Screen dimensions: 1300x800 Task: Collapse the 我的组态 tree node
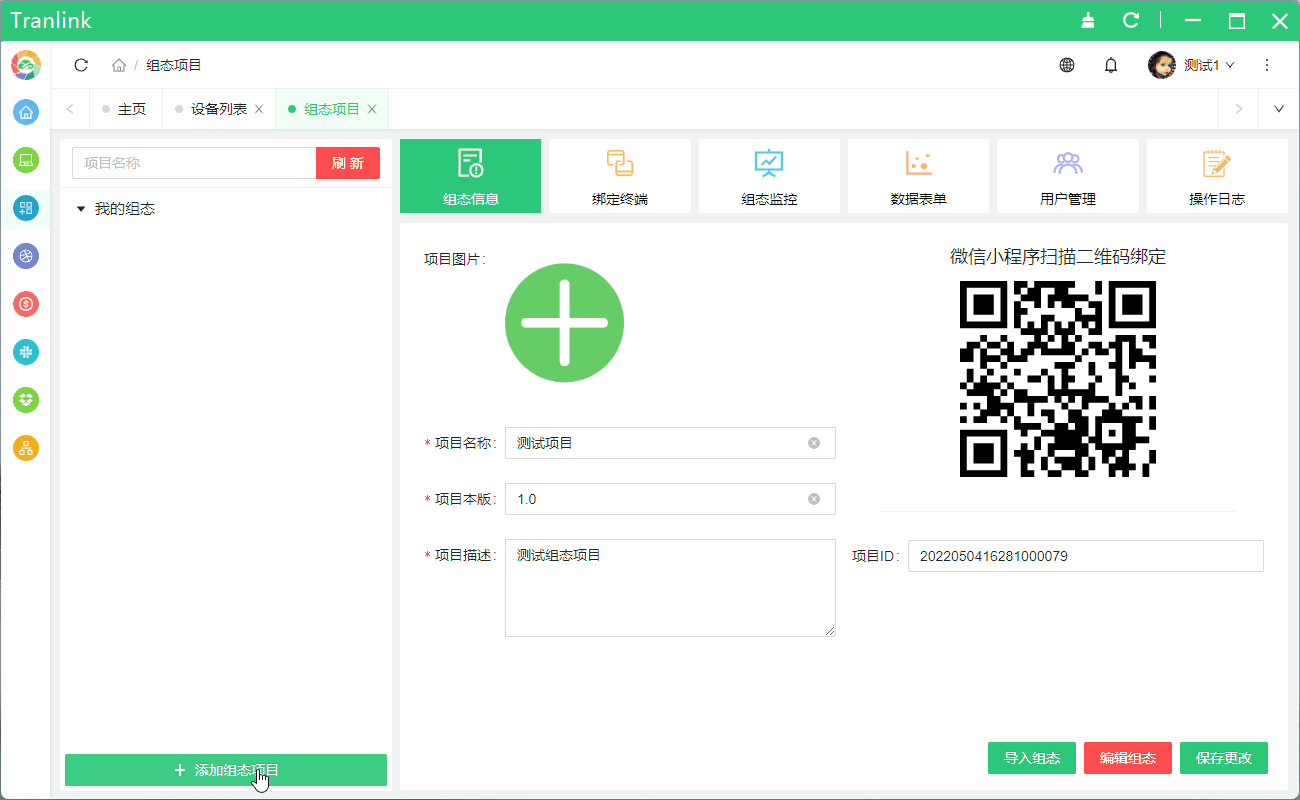pos(81,209)
